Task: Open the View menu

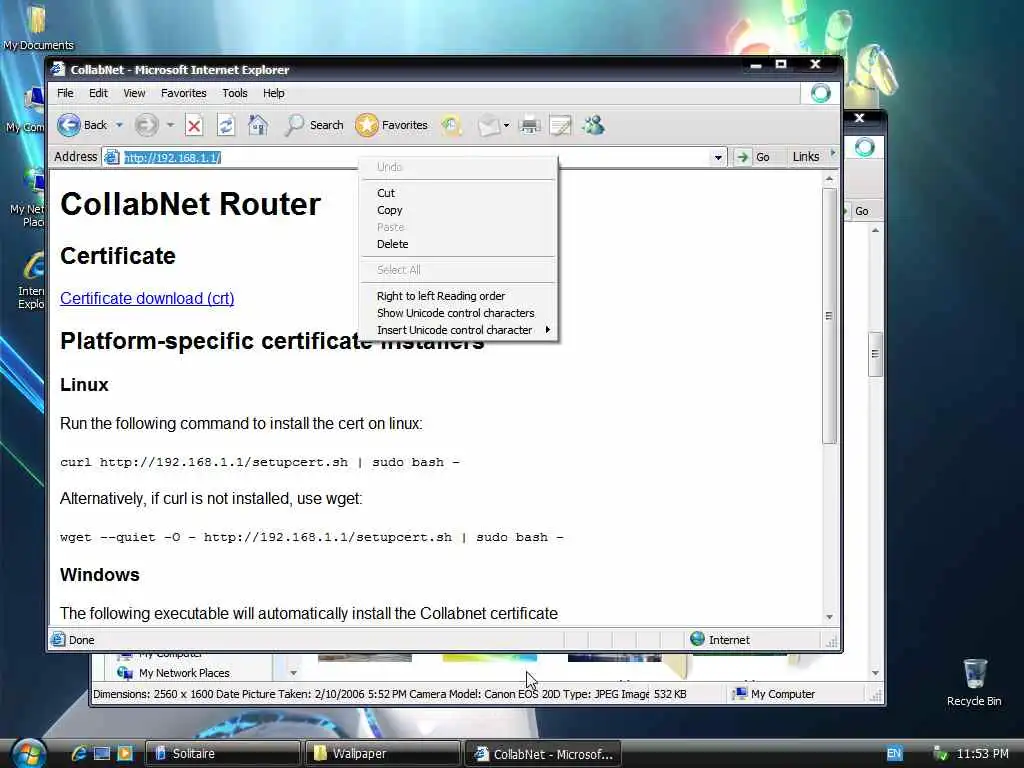Action: 135,93
